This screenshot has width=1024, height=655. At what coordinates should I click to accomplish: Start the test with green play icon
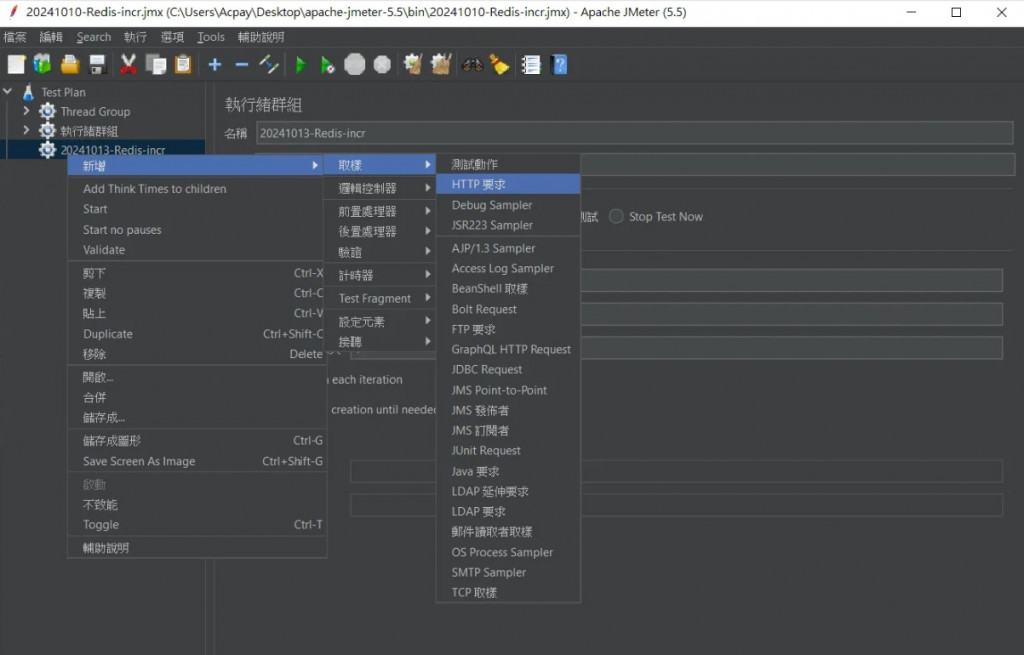point(300,65)
